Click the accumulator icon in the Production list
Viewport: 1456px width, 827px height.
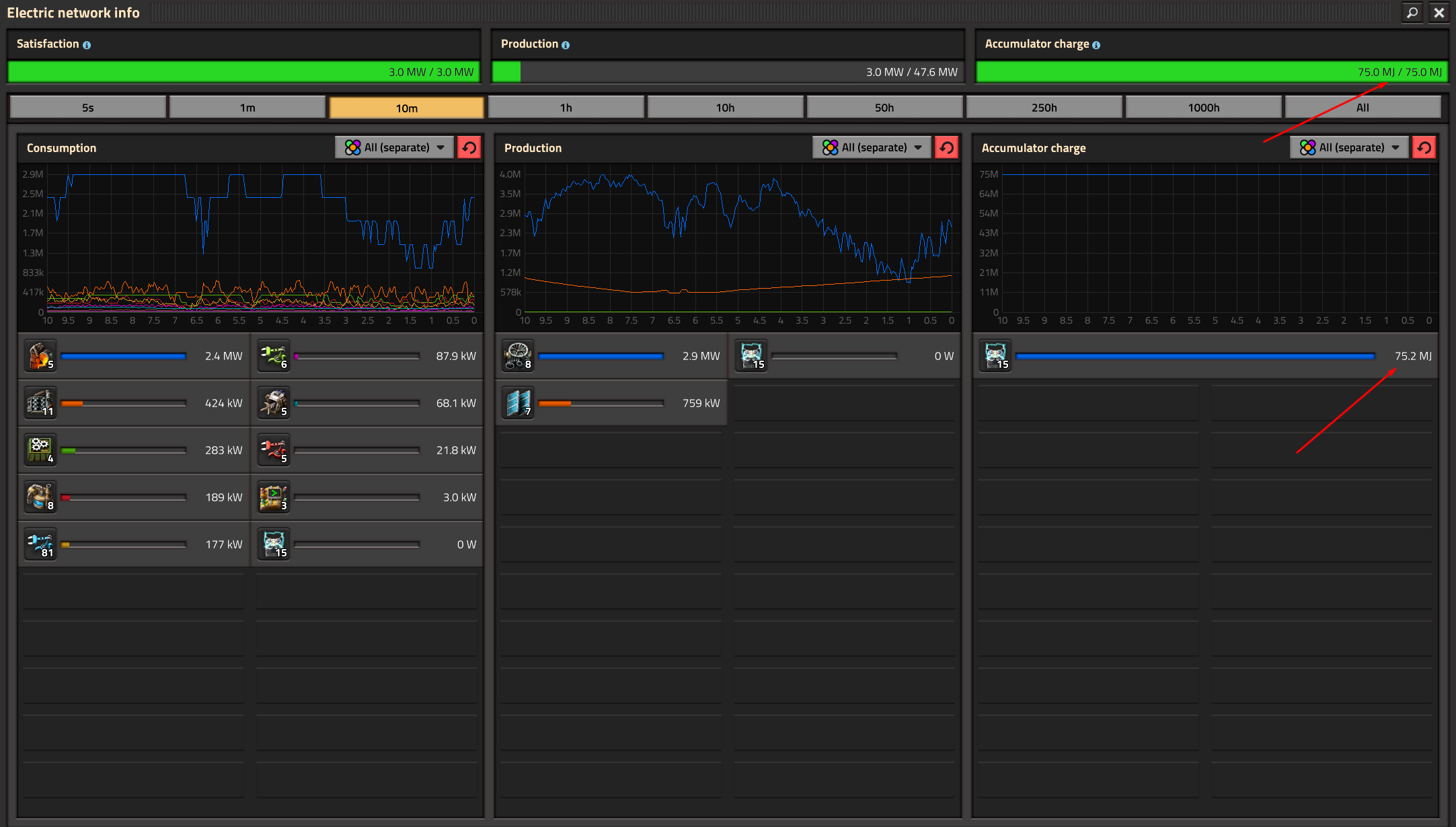point(751,356)
